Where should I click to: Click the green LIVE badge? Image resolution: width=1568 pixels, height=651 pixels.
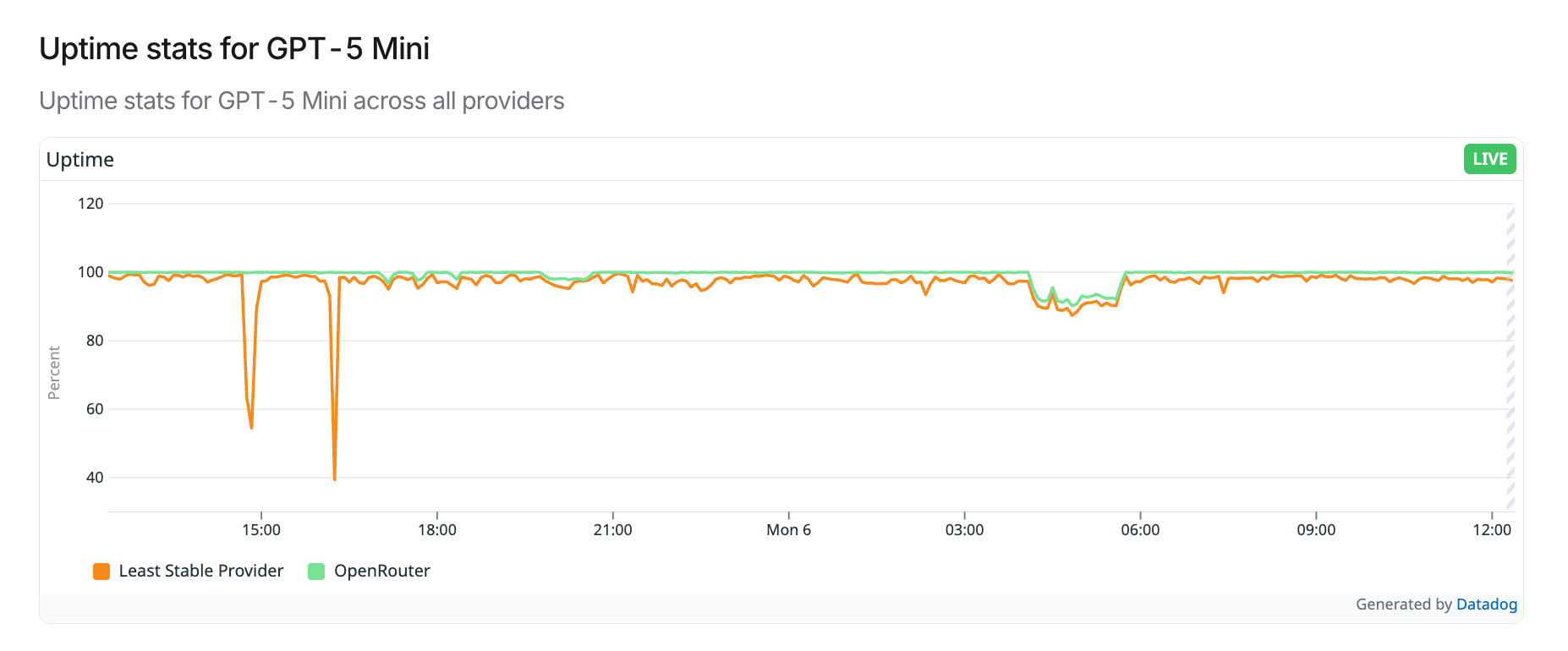(x=1489, y=159)
